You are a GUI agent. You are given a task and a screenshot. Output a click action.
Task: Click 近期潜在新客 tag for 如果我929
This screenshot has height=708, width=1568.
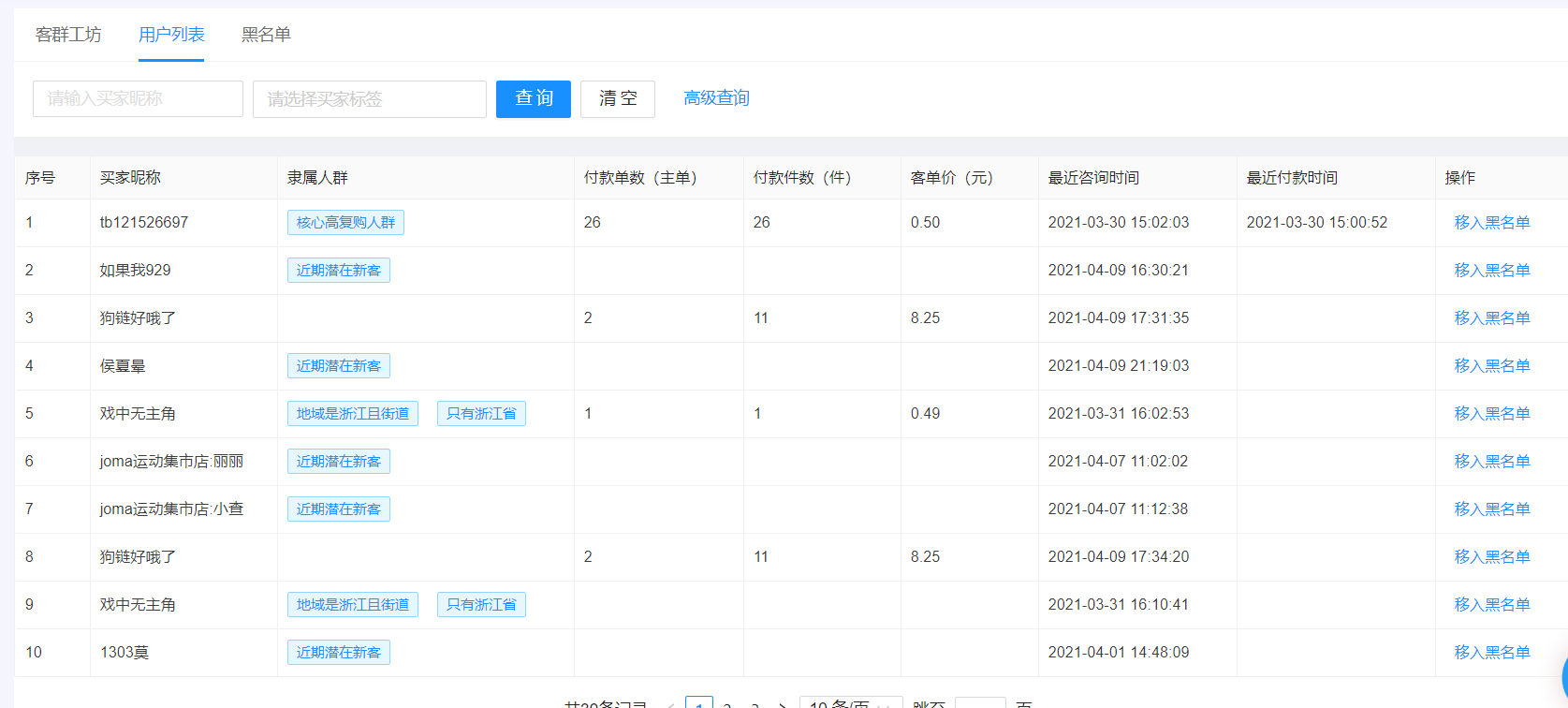(x=339, y=271)
